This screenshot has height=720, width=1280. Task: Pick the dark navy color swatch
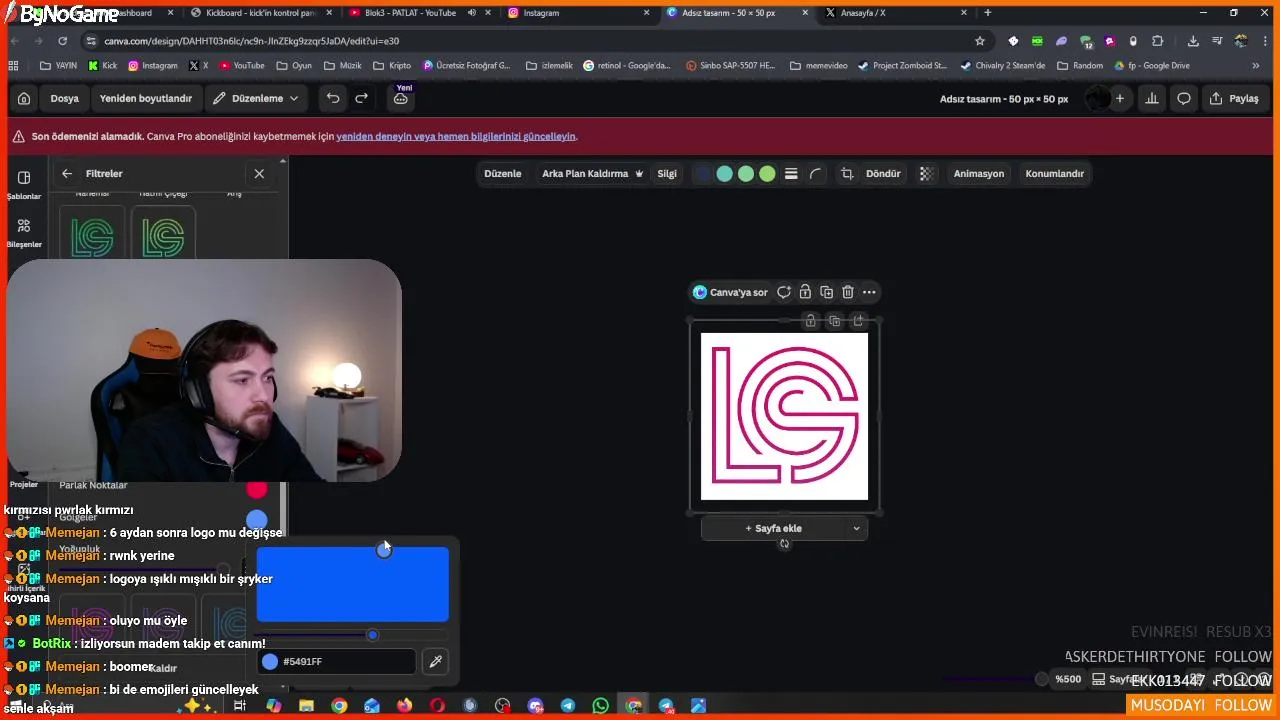point(703,173)
